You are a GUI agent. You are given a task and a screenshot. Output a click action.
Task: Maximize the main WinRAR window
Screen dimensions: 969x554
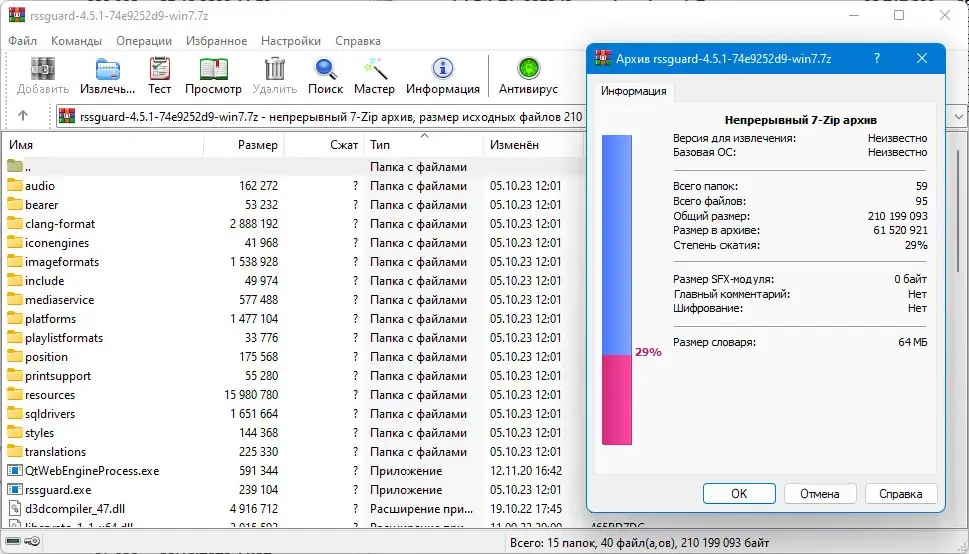[899, 15]
